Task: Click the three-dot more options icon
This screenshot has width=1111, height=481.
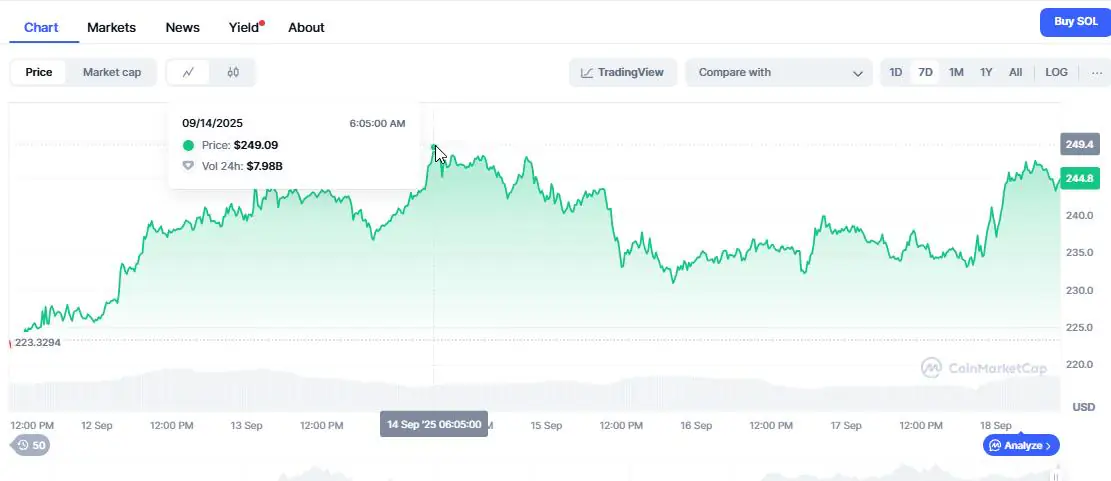Action: pos(1097,72)
